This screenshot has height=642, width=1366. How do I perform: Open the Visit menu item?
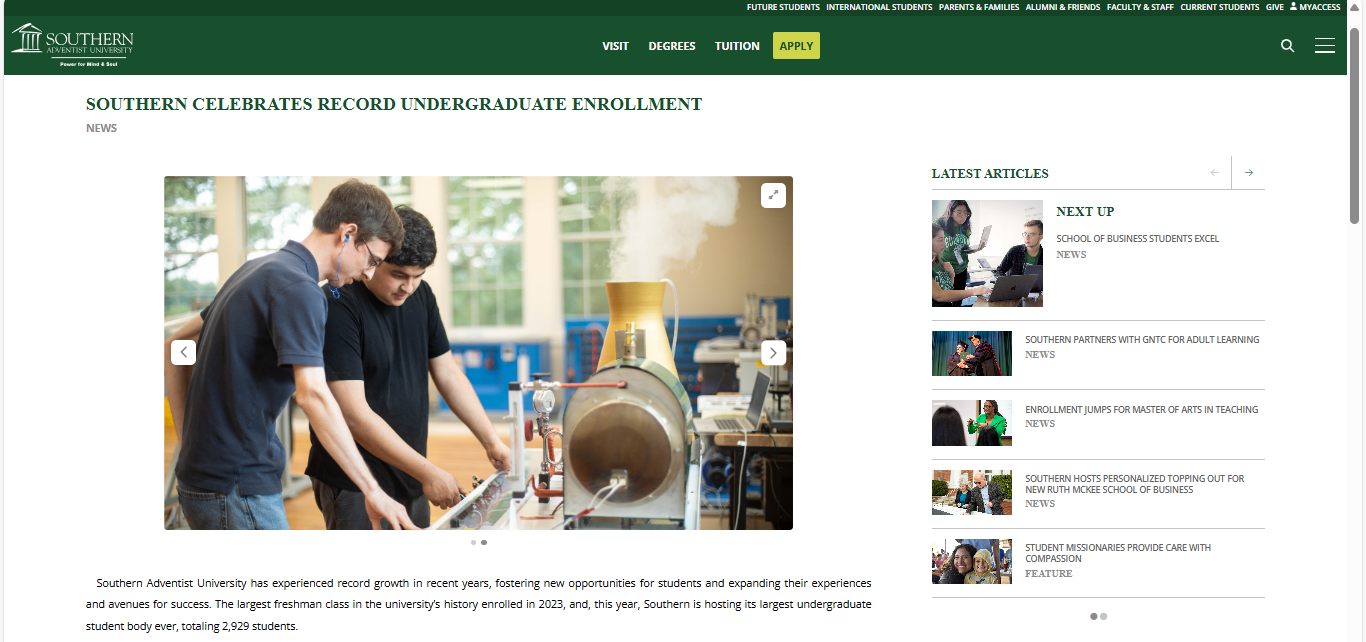pos(616,46)
